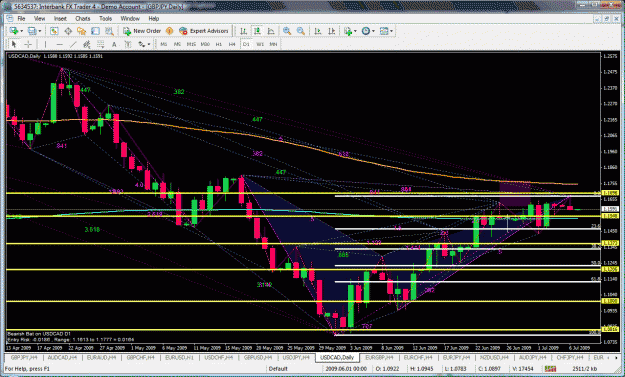
Task: Switch to the M15 timeframe
Action: coord(191,44)
